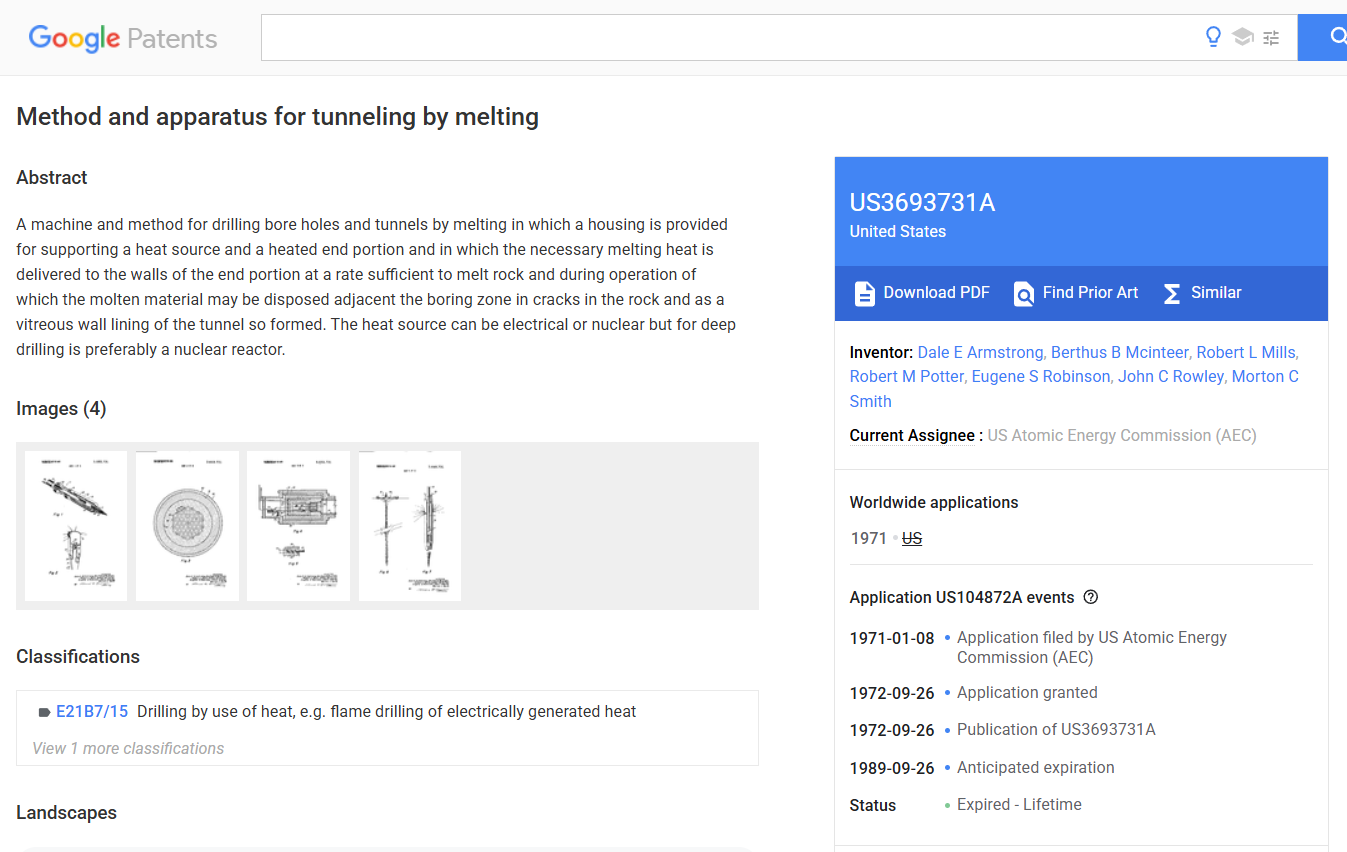The width and height of the screenshot is (1347, 852).
Task: Click the Current Assignee label
Action: tap(912, 435)
